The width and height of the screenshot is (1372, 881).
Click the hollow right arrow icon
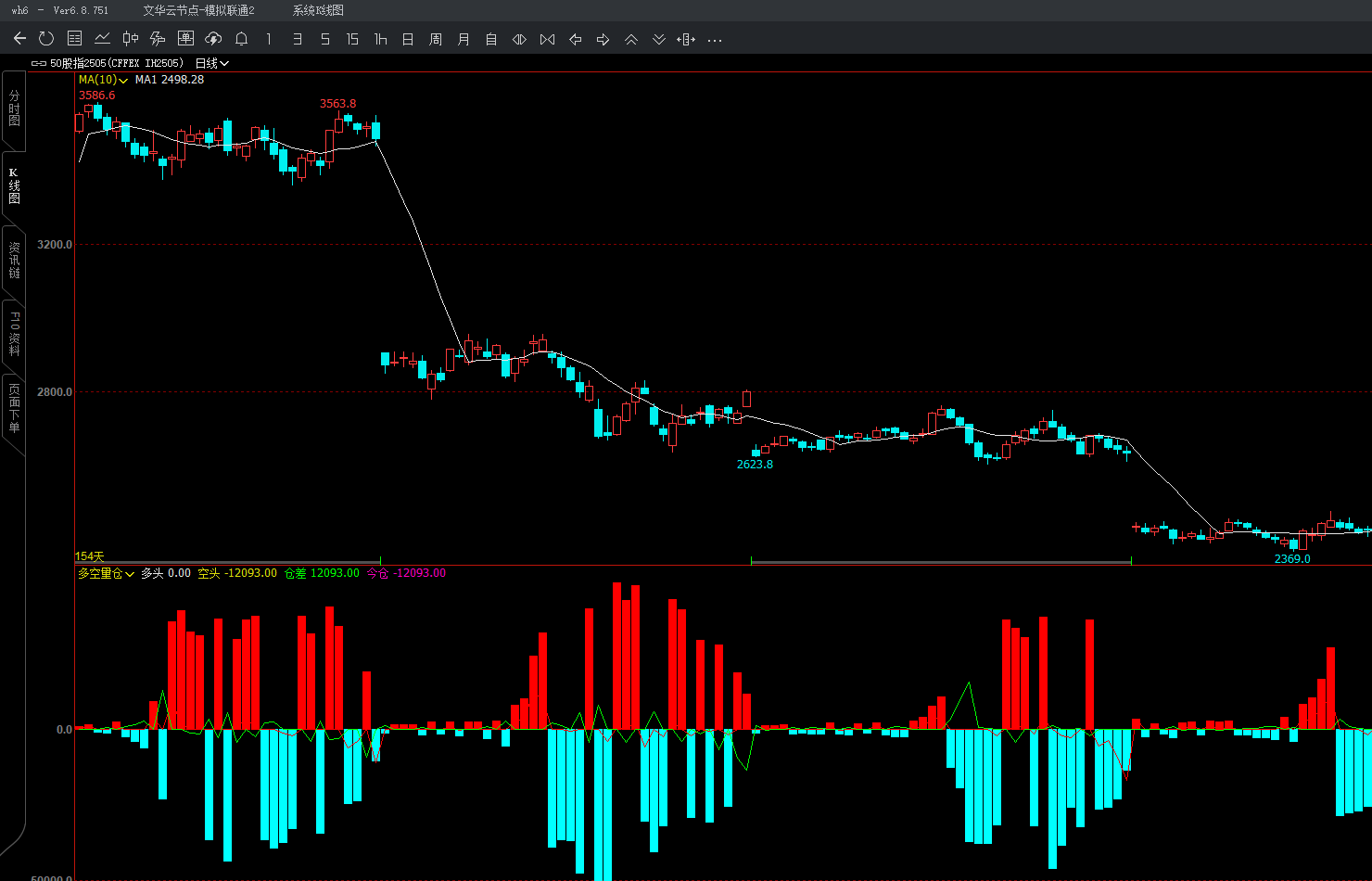[x=603, y=39]
